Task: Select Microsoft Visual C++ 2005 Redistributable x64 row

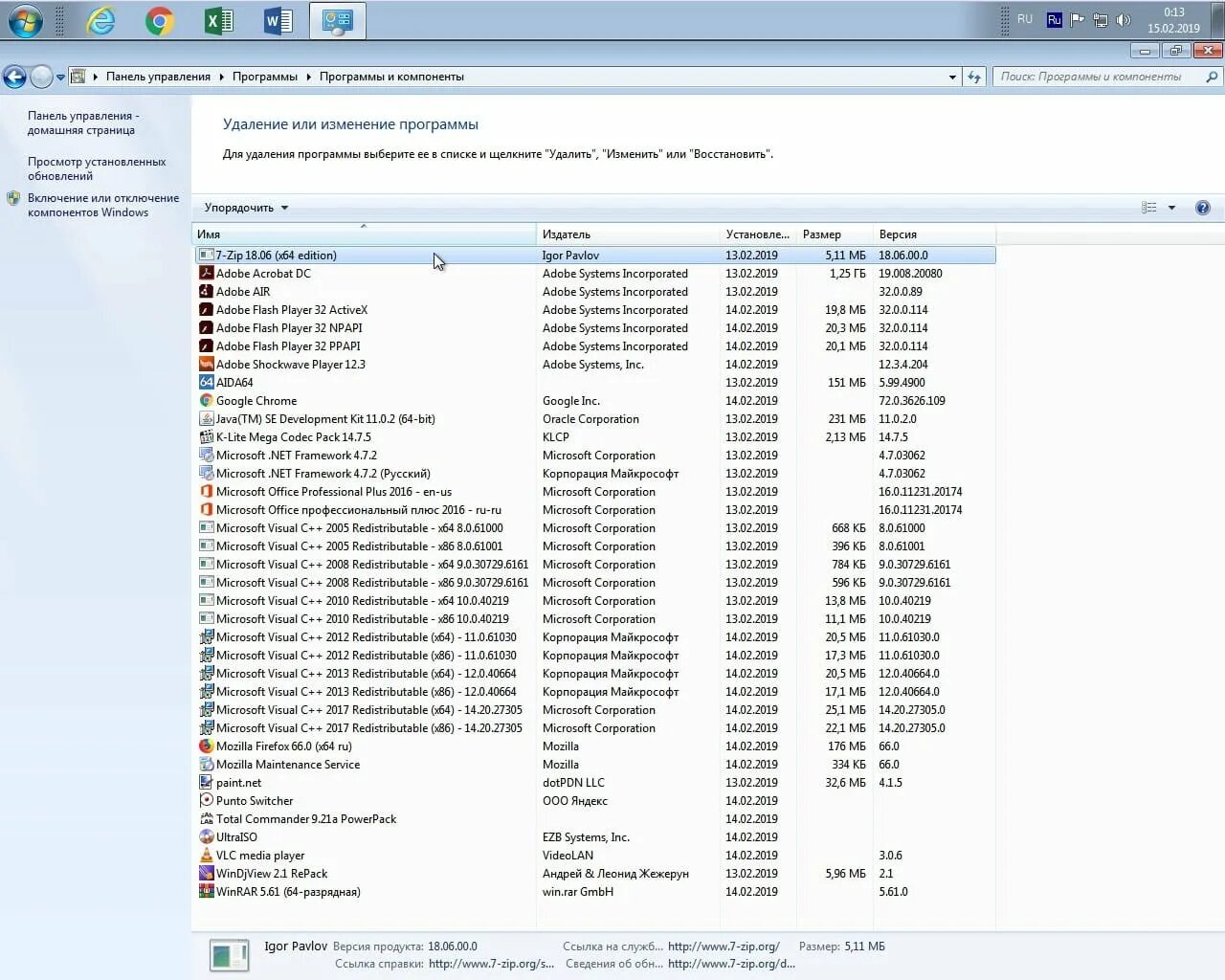Action: (594, 528)
